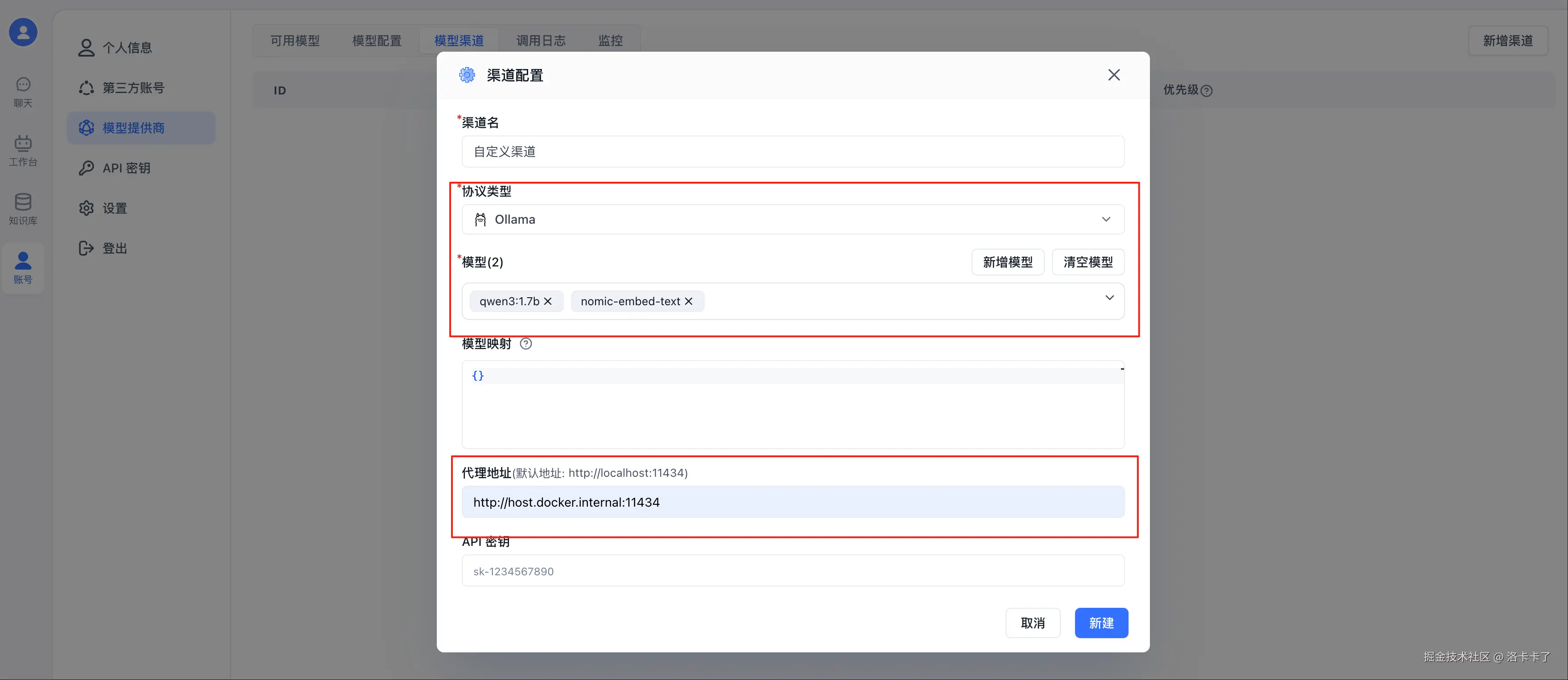Expand the model selection dropdown arrow
1568x680 pixels.
coord(1109,298)
